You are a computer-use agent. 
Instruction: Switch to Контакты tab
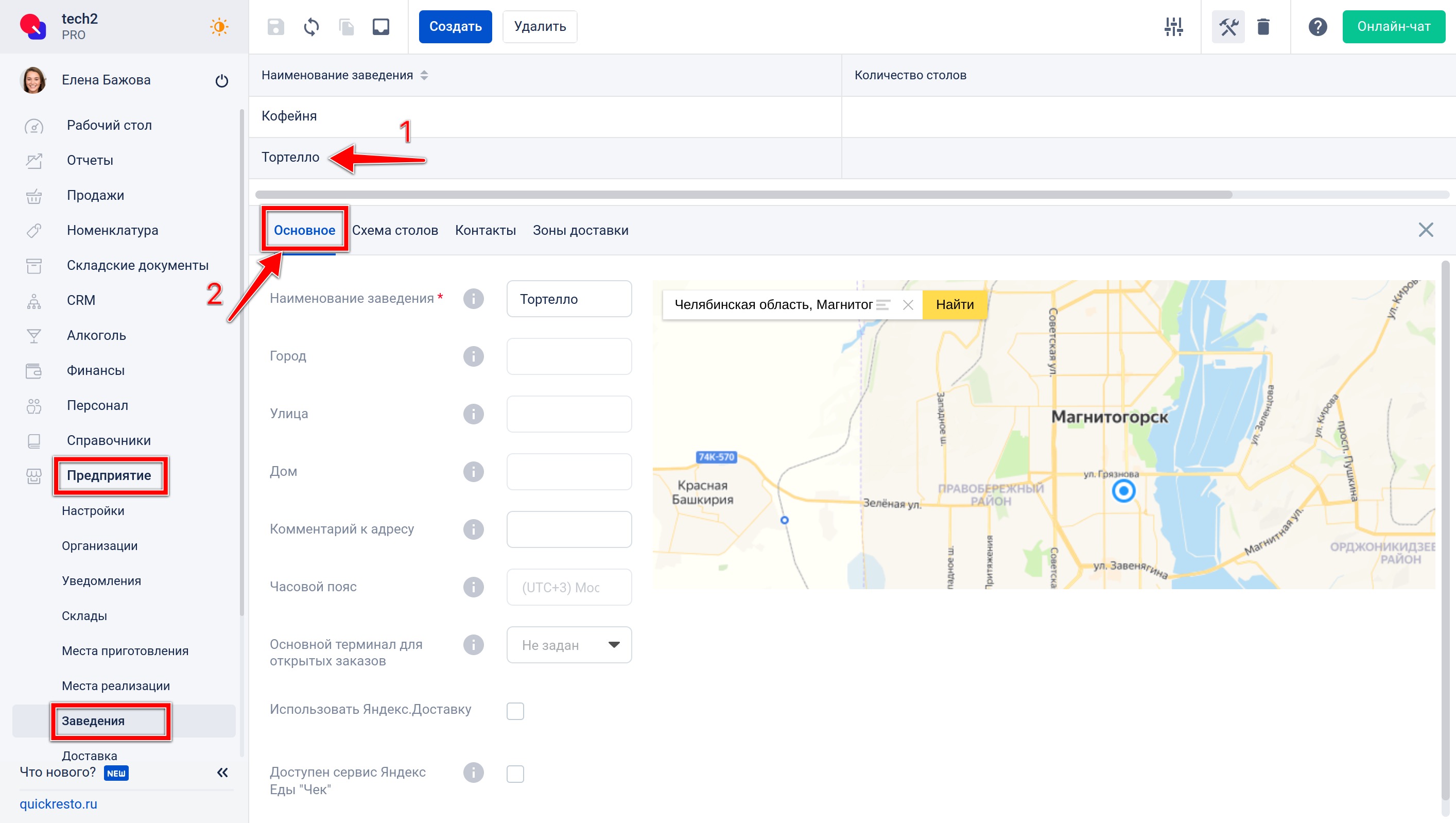[x=485, y=230]
